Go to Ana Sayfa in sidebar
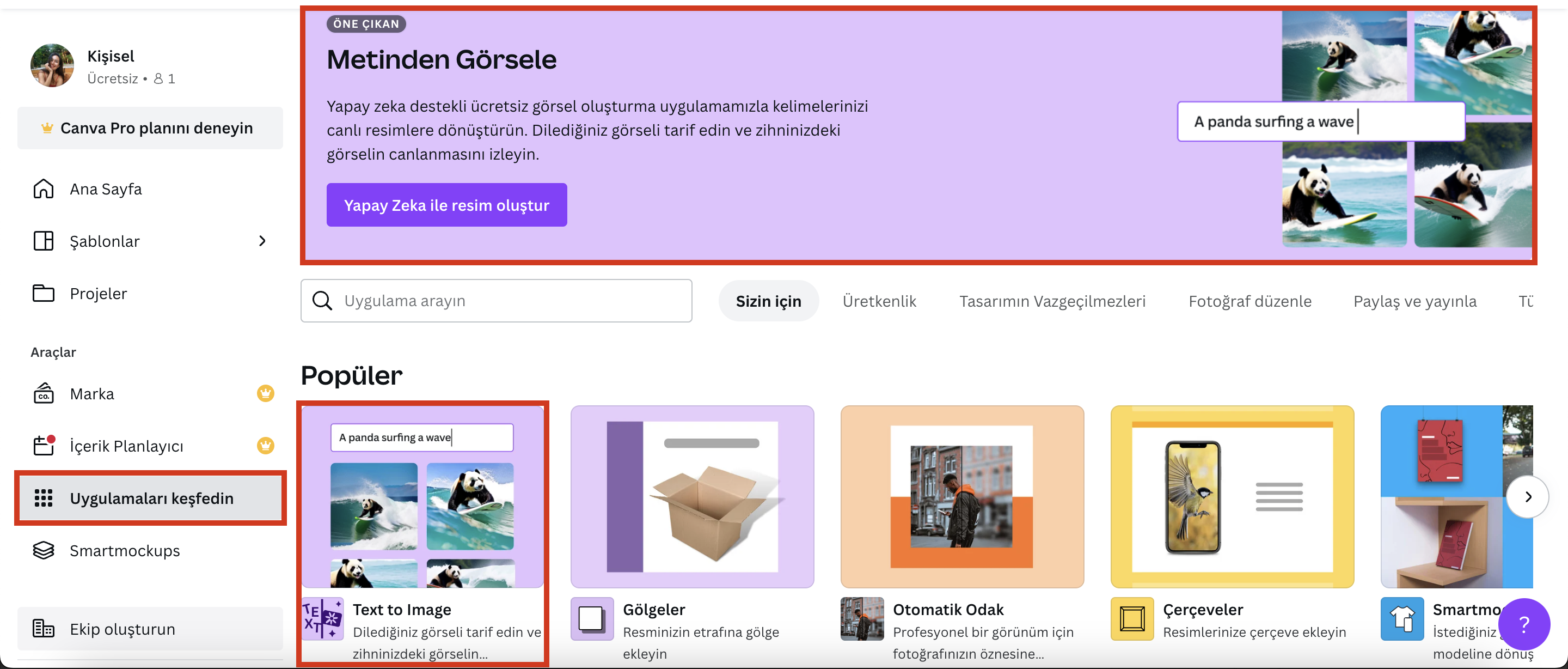This screenshot has width=1568, height=669. [x=150, y=189]
